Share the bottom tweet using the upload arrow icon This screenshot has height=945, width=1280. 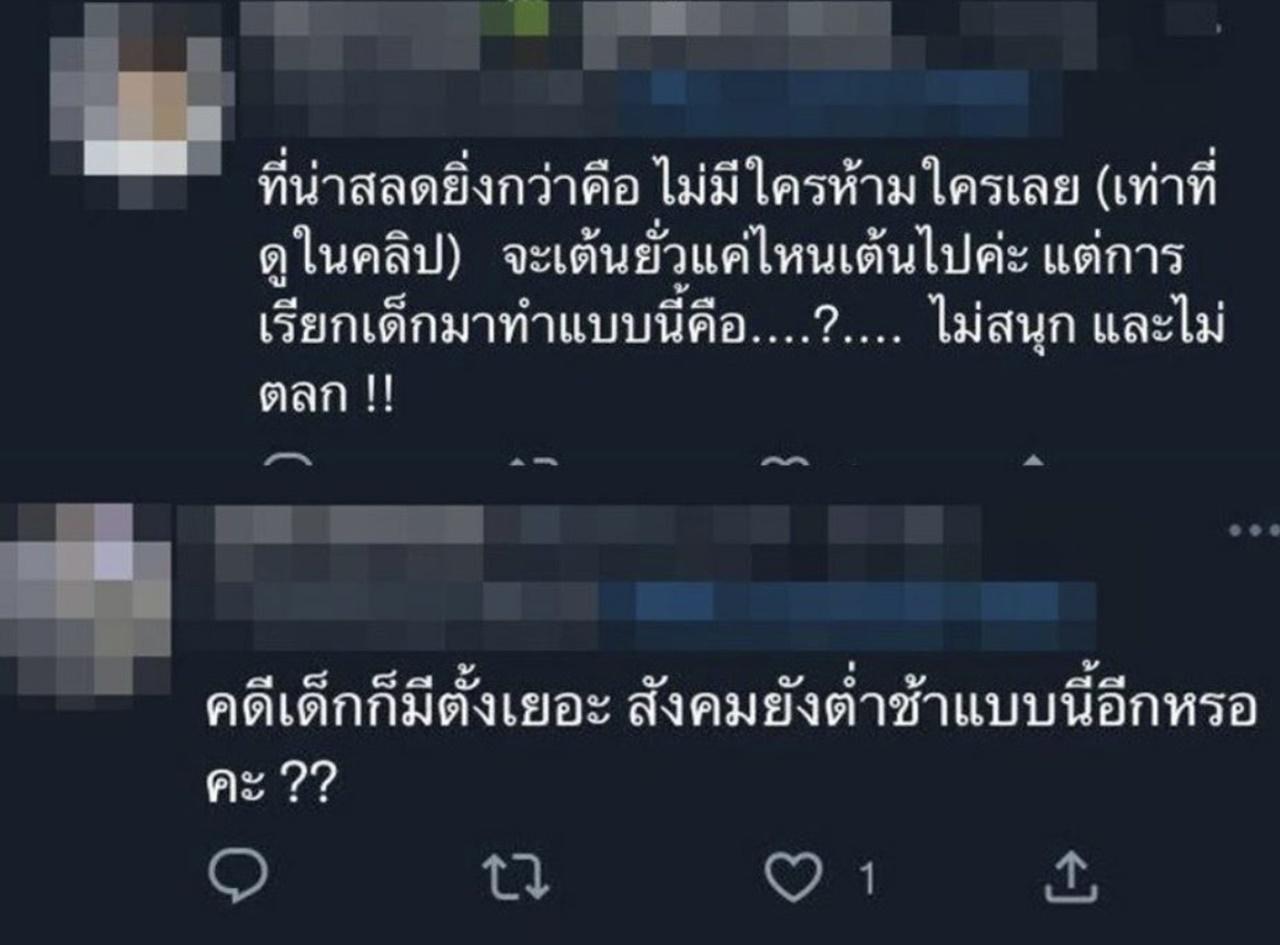click(x=1071, y=877)
